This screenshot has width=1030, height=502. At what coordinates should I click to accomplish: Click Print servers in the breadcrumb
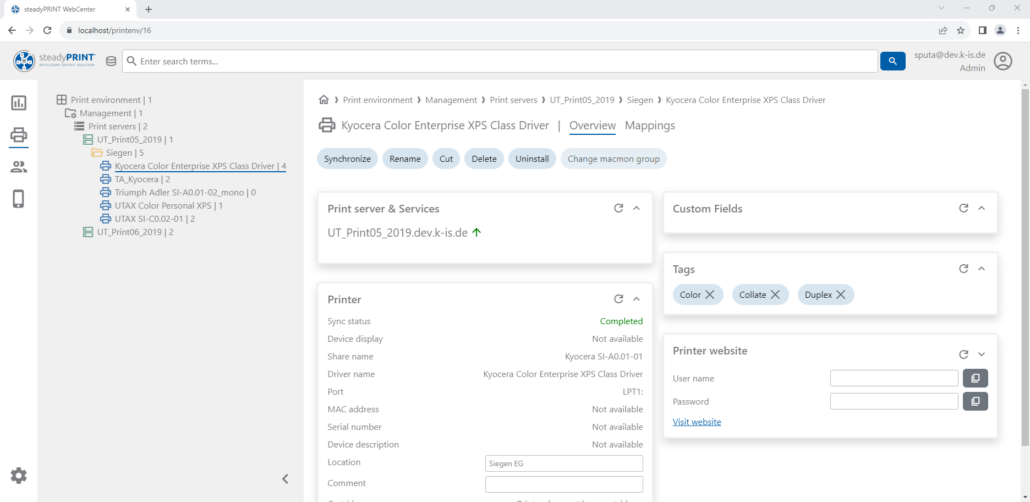(513, 100)
